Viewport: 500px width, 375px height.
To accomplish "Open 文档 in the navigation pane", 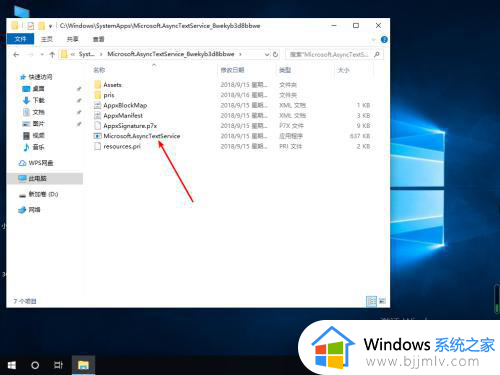I will click(38, 112).
